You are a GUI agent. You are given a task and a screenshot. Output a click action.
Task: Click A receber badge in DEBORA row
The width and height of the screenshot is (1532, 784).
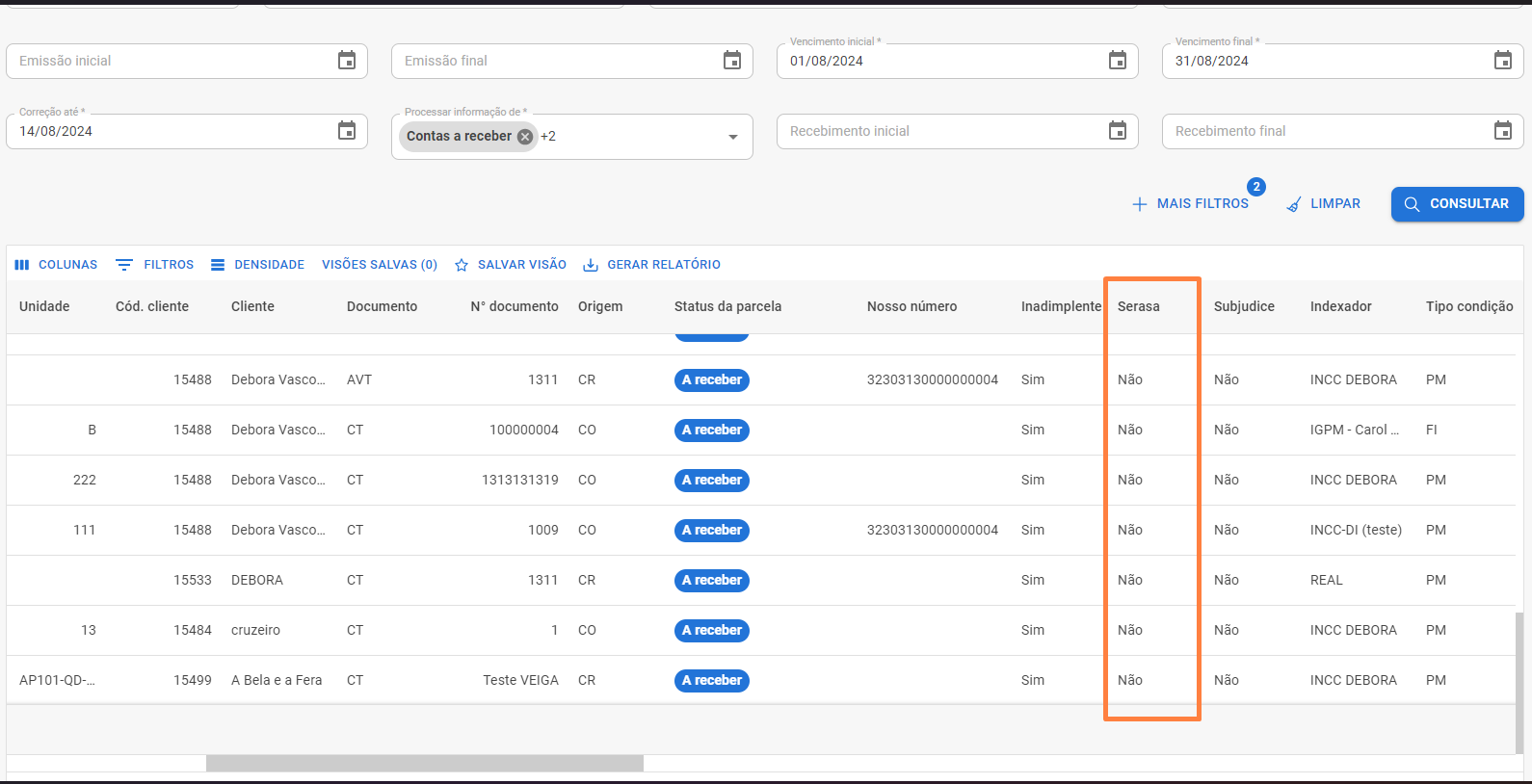pyautogui.click(x=712, y=580)
